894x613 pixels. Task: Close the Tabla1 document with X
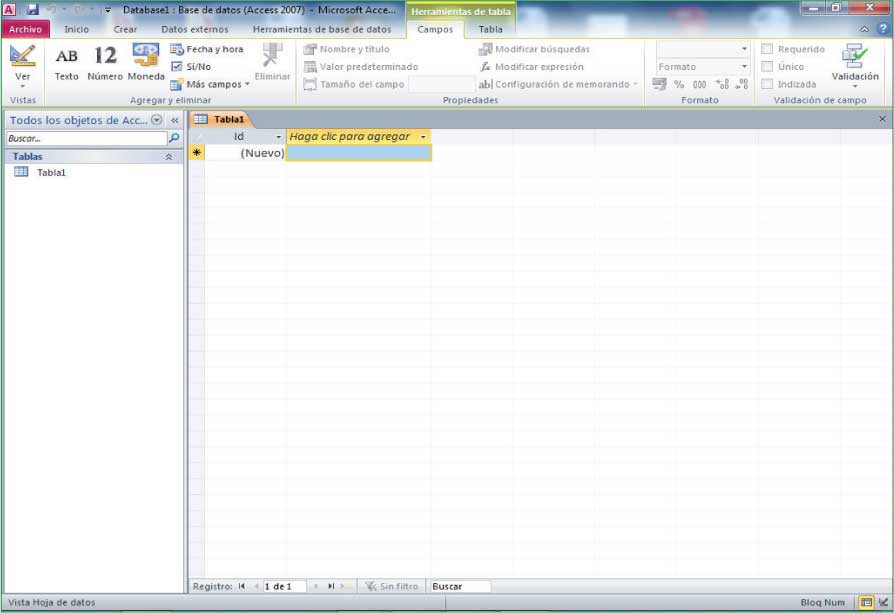[882, 119]
